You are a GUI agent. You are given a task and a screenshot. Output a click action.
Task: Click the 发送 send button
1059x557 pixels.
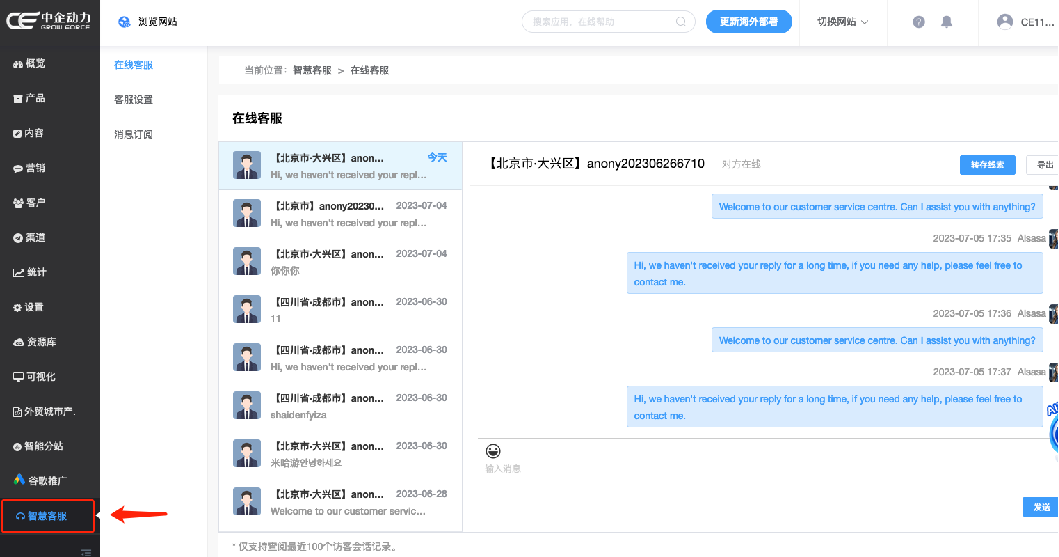1041,507
